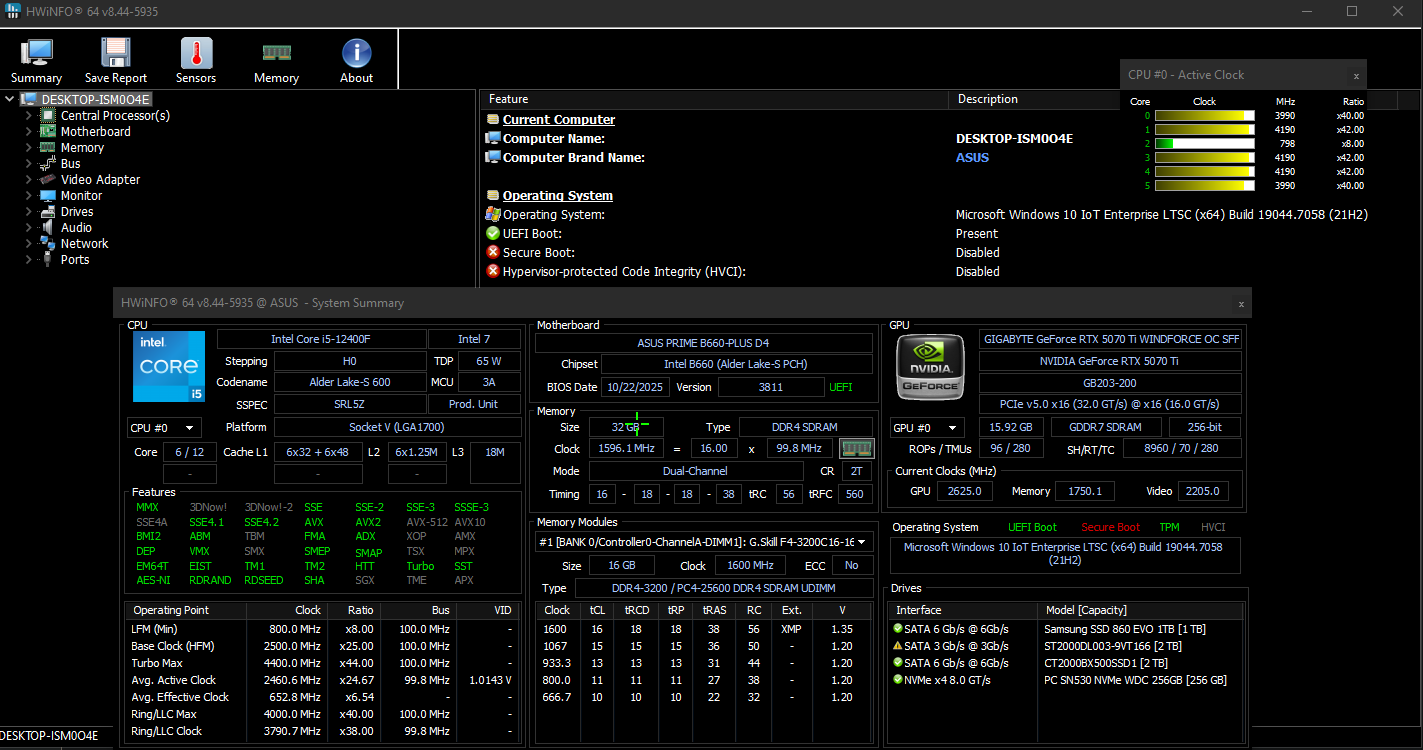This screenshot has height=750, width=1423.
Task: Click the XMP entry in the timings table
Action: [x=791, y=629]
